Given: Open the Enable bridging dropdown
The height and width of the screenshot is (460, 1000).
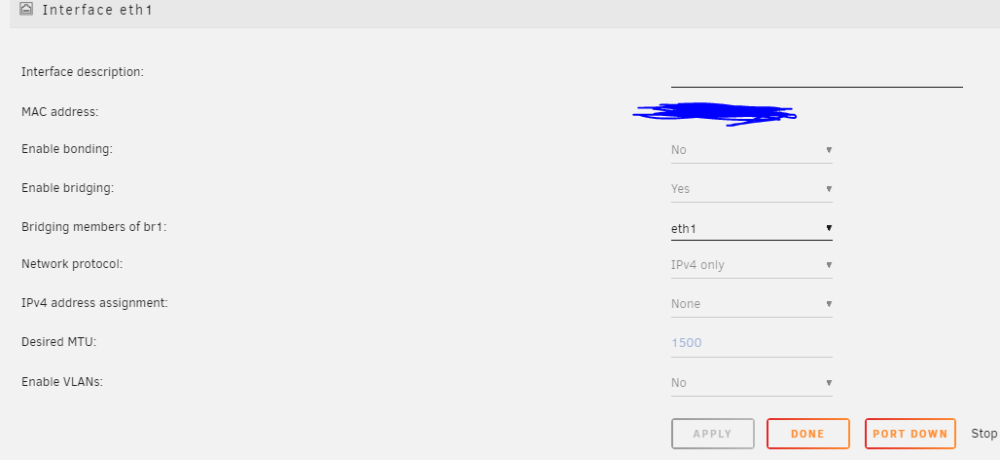Looking at the screenshot, I should [x=751, y=189].
